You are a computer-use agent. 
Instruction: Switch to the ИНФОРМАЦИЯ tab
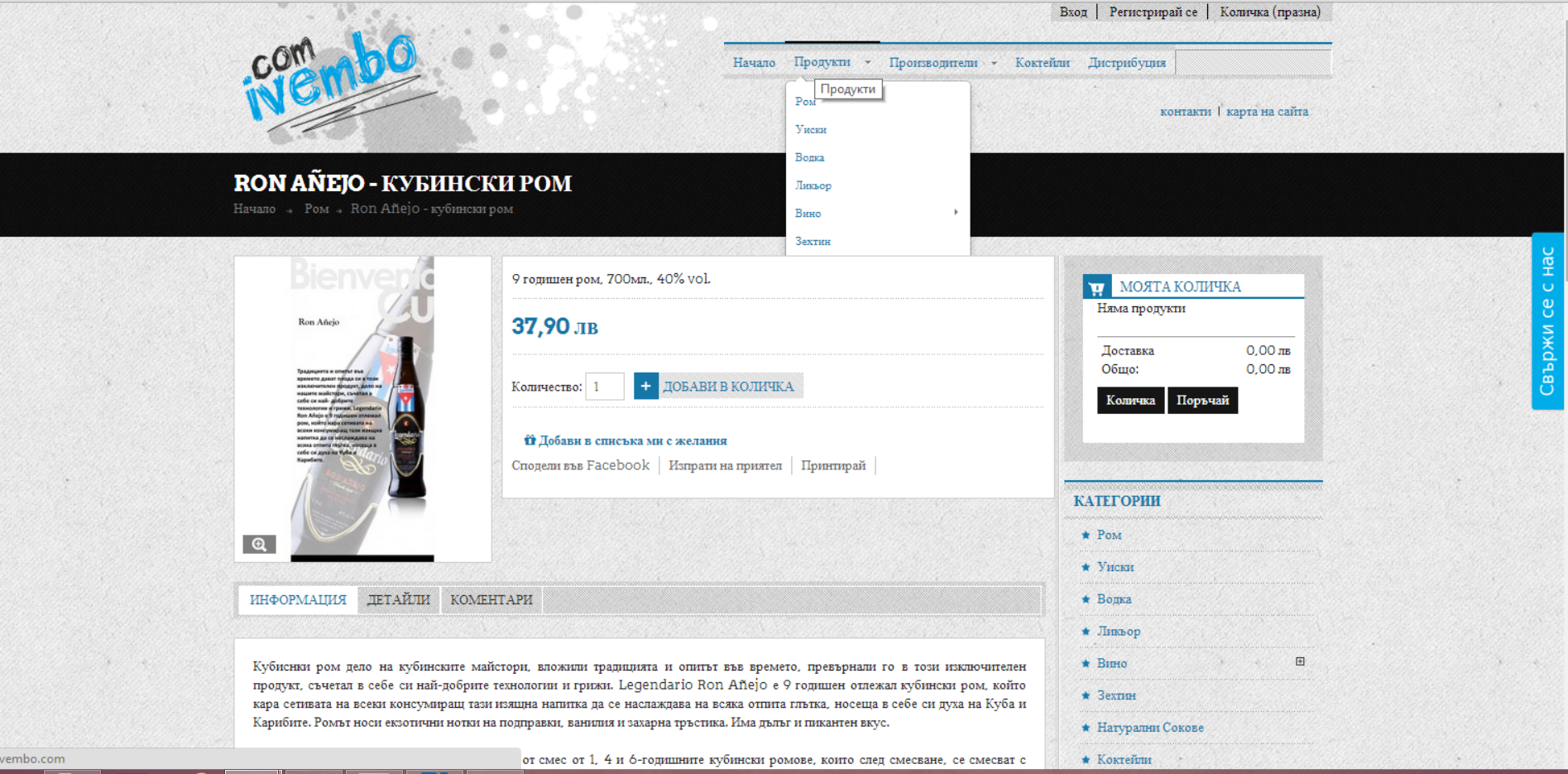(x=298, y=599)
